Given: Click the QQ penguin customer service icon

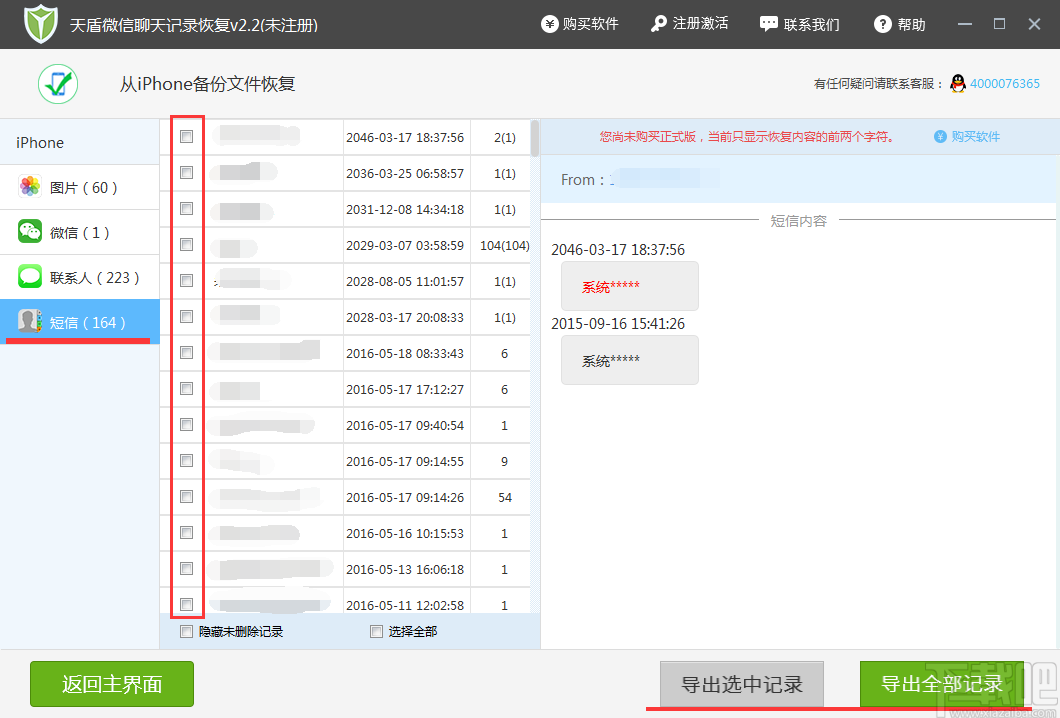Looking at the screenshot, I should click(958, 84).
